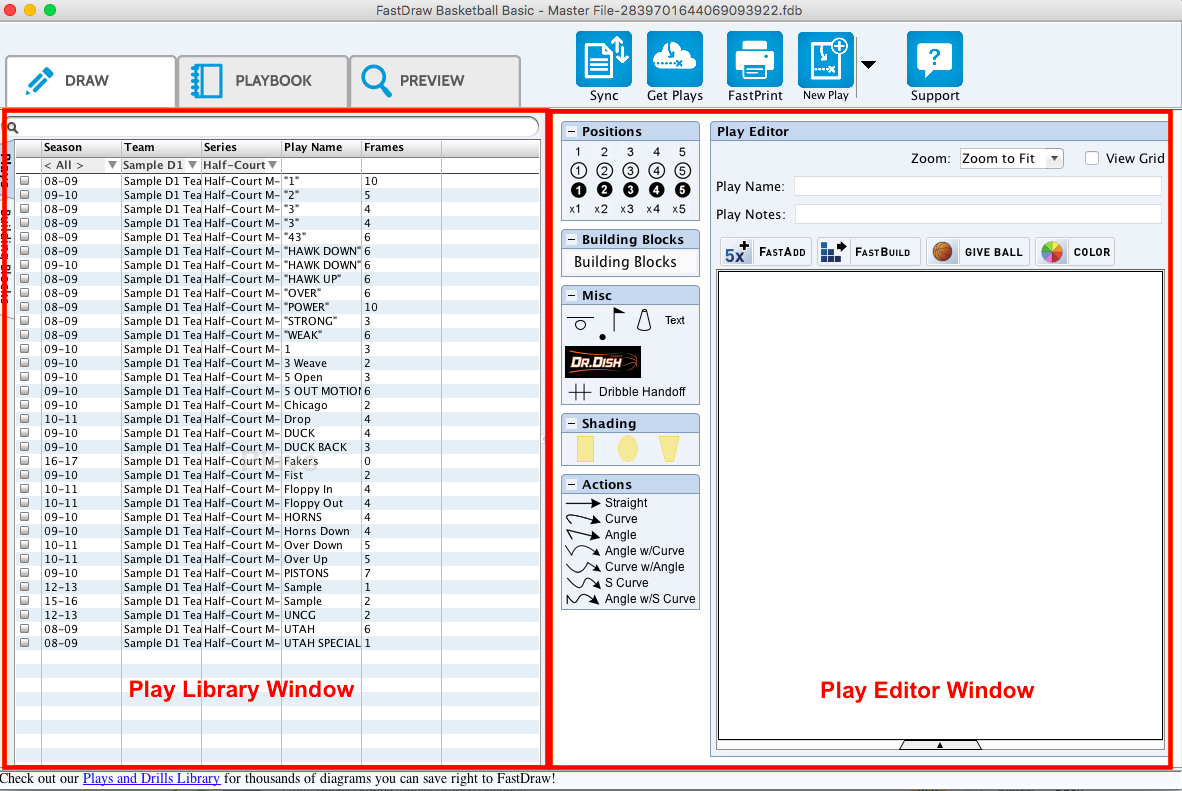1182x791 pixels.
Task: Collapse the Building Blocks panel
Action: click(571, 239)
